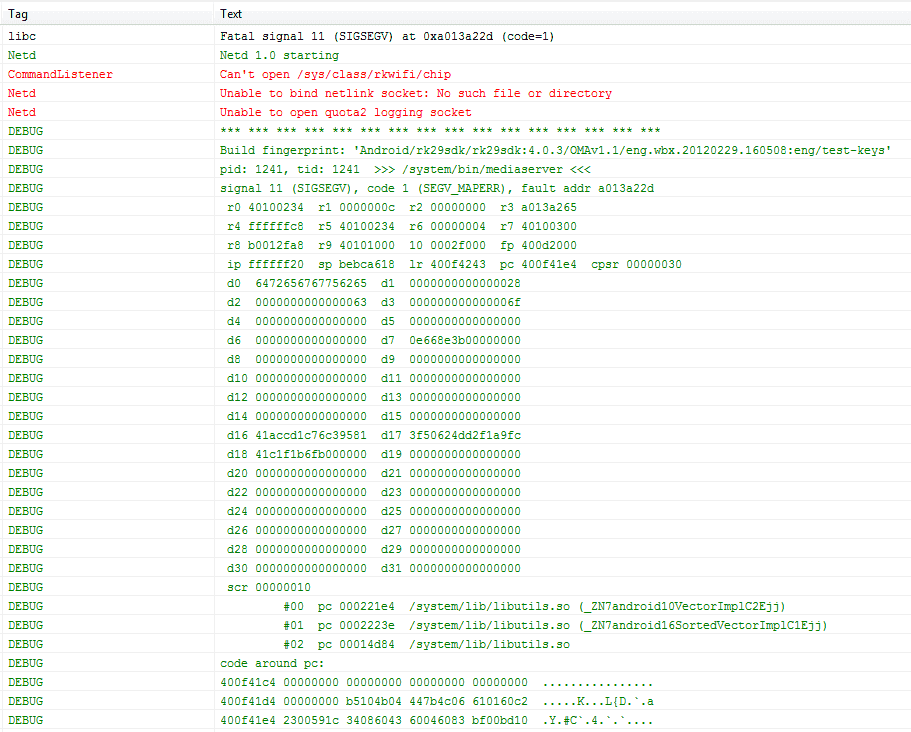Click the #00 pc 000221e4 backtrace line
Image resolution: width=911 pixels, height=732 pixels.
click(x=456, y=607)
